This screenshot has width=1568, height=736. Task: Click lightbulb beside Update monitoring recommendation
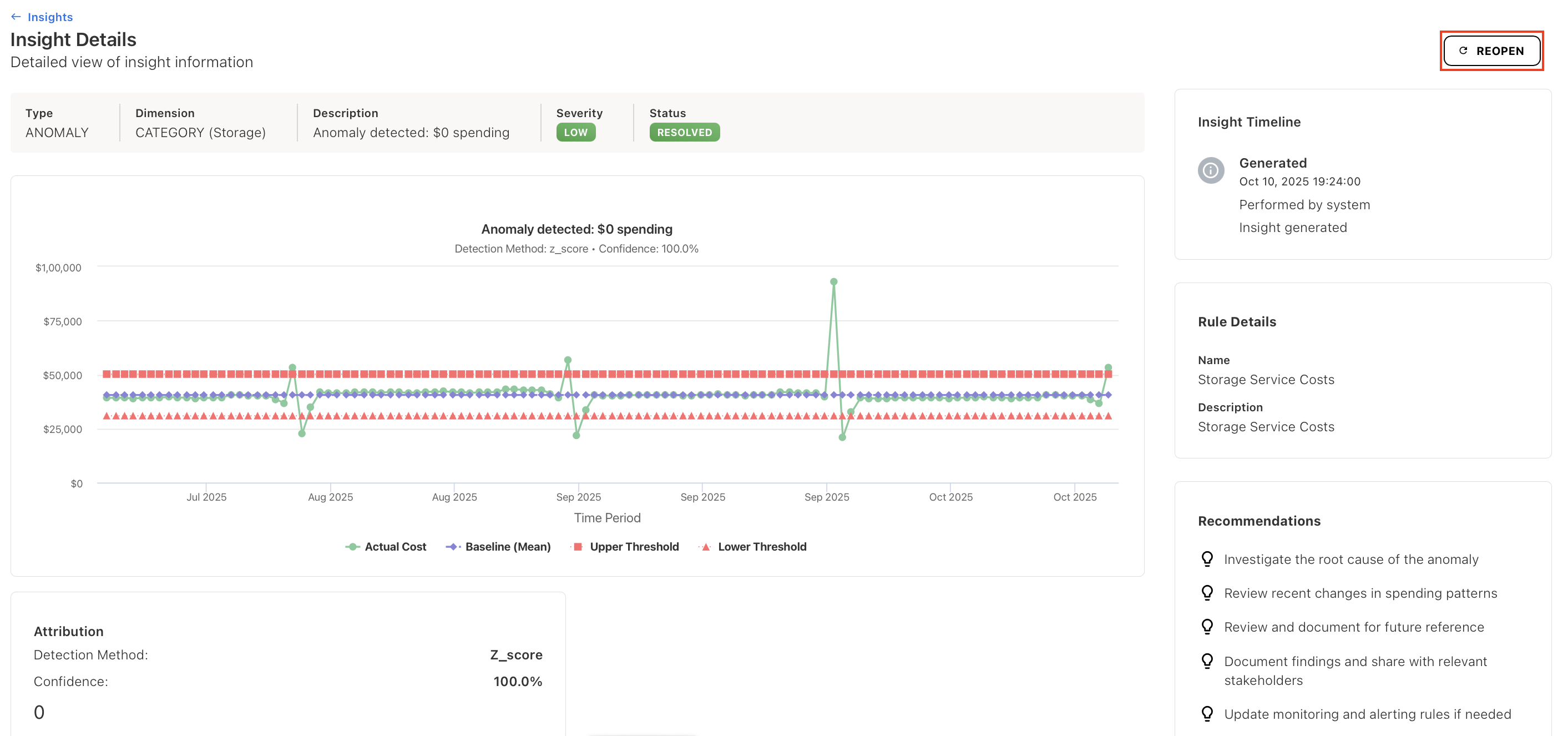(1207, 713)
